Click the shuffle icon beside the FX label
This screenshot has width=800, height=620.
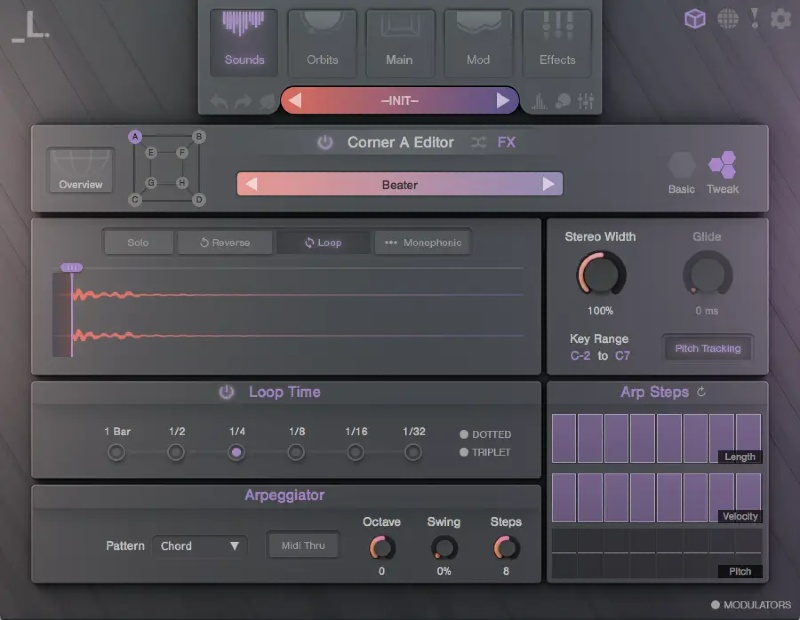click(x=478, y=143)
